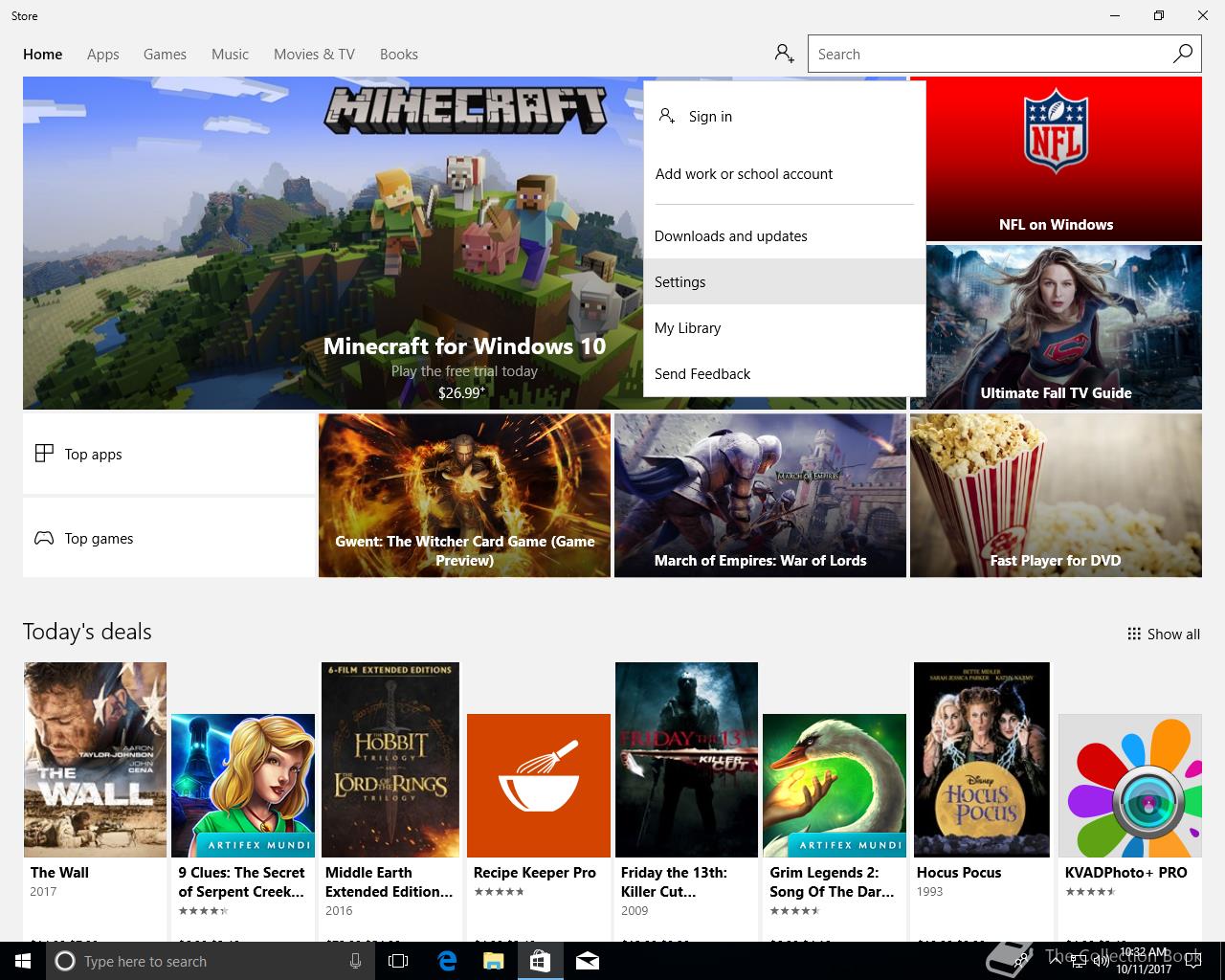
Task: Click the Show all link
Action: pos(1164,634)
